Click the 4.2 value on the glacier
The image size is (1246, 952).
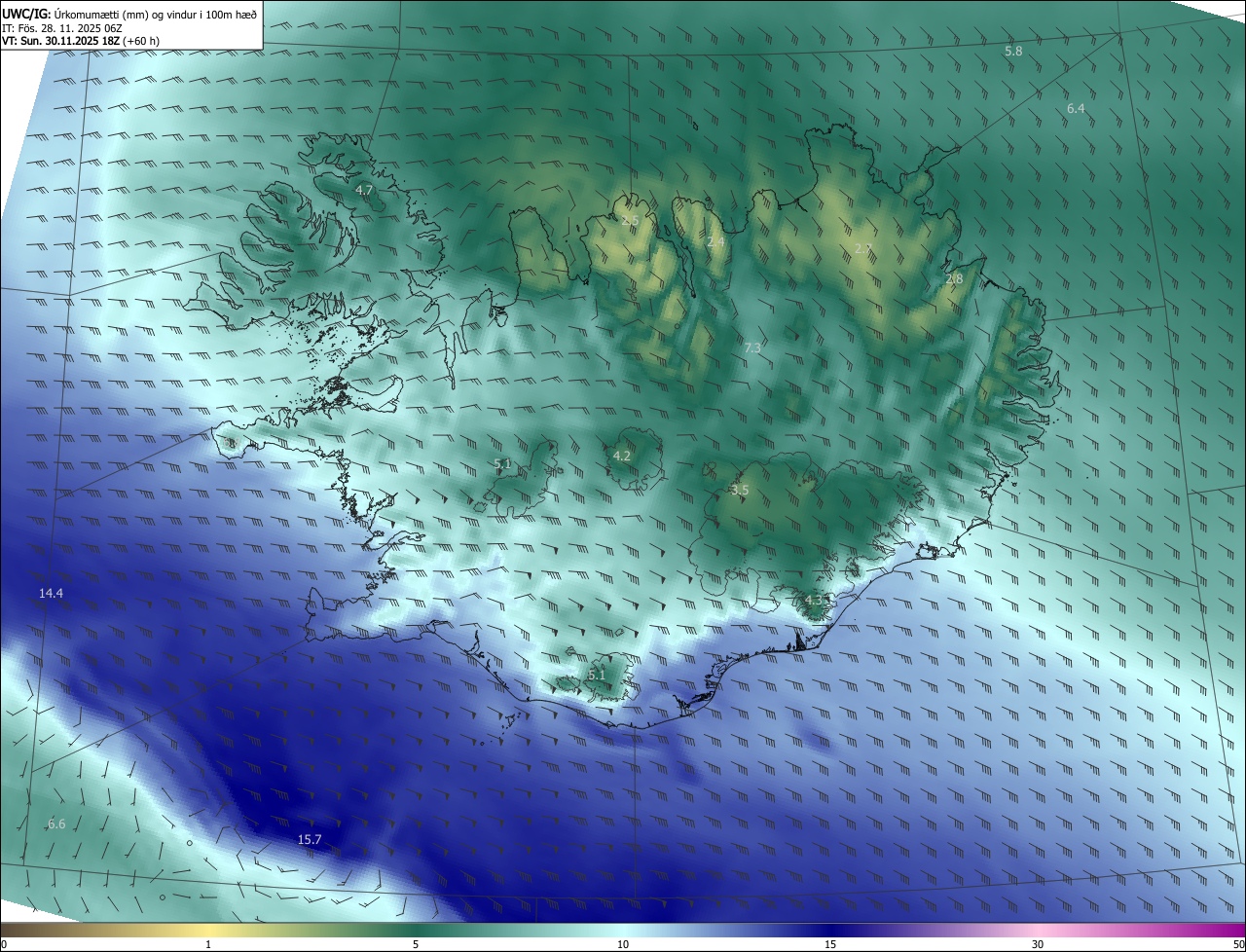coord(622,456)
